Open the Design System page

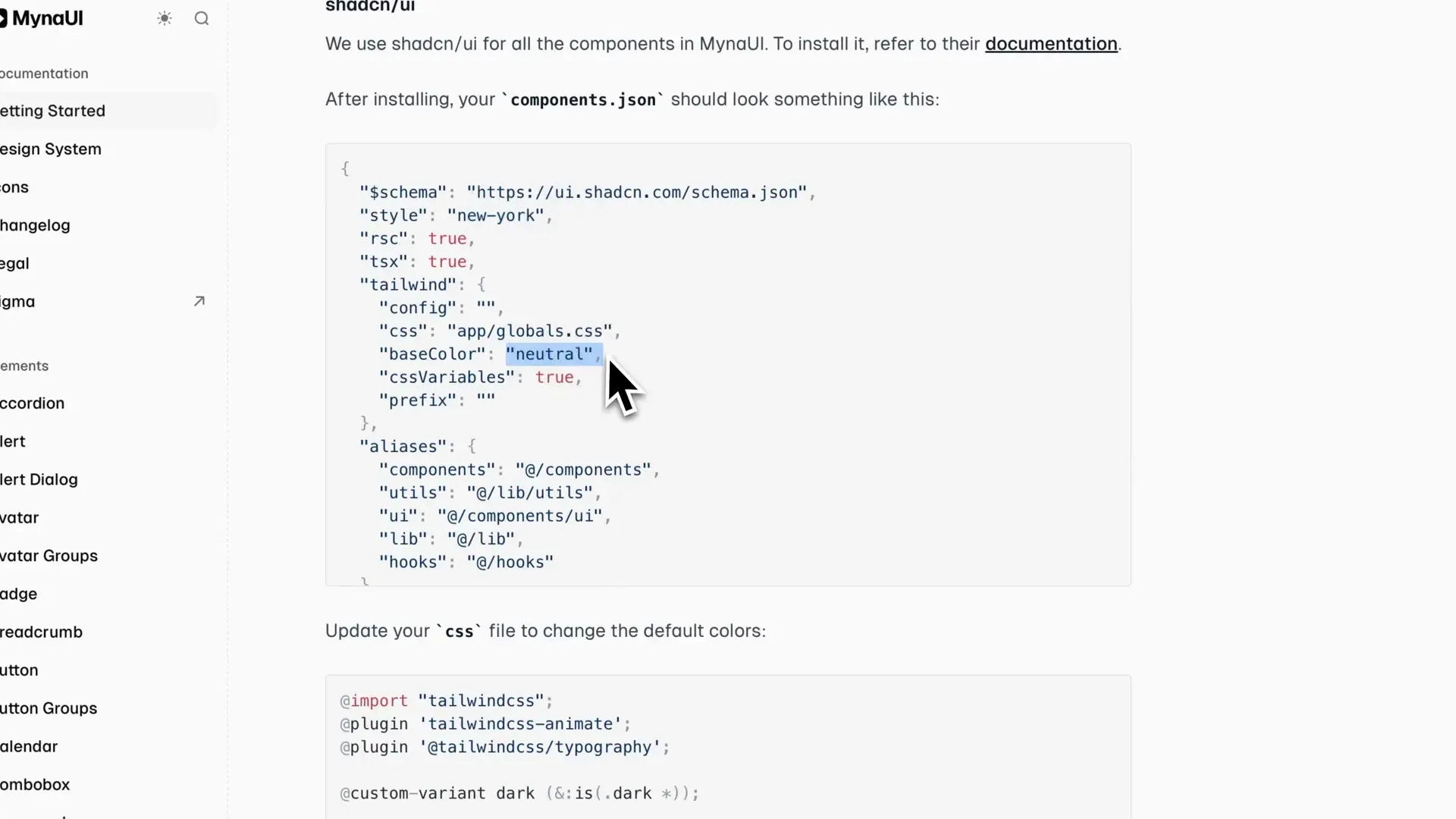[x=51, y=149]
